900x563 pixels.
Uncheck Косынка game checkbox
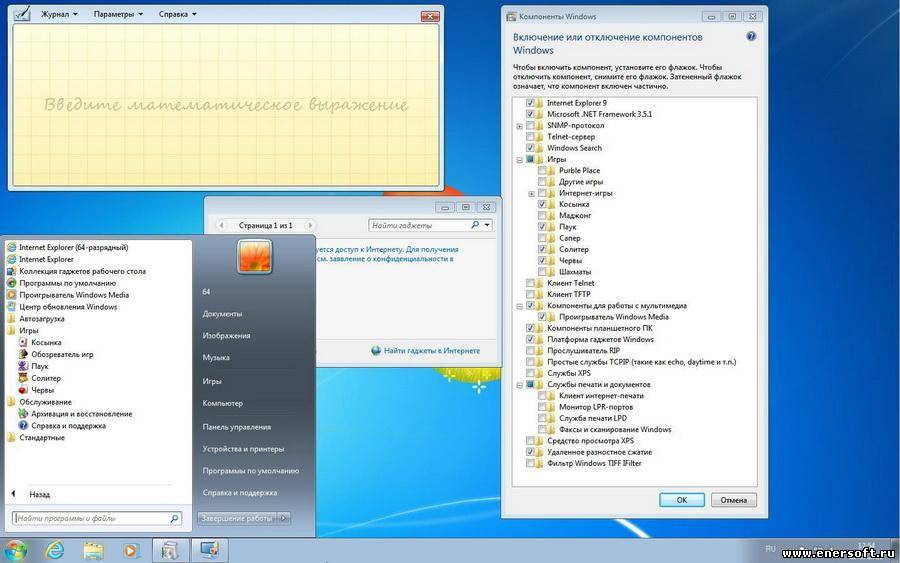542,204
